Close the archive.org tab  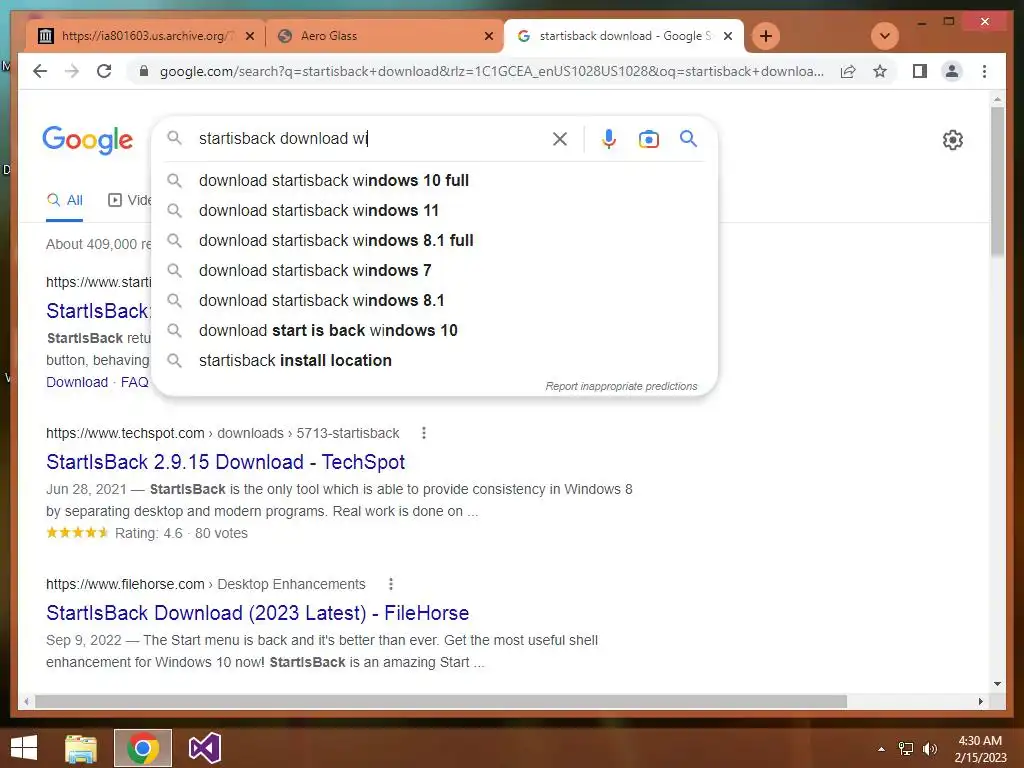[249, 36]
